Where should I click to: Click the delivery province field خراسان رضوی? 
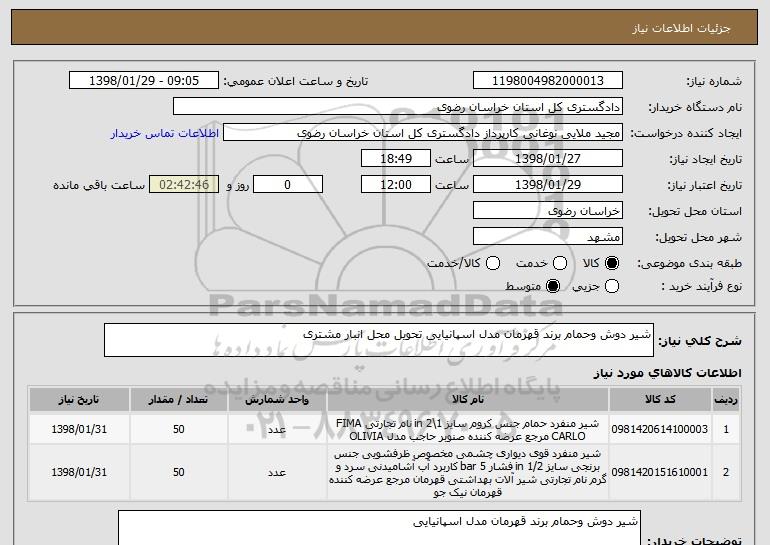548,211
